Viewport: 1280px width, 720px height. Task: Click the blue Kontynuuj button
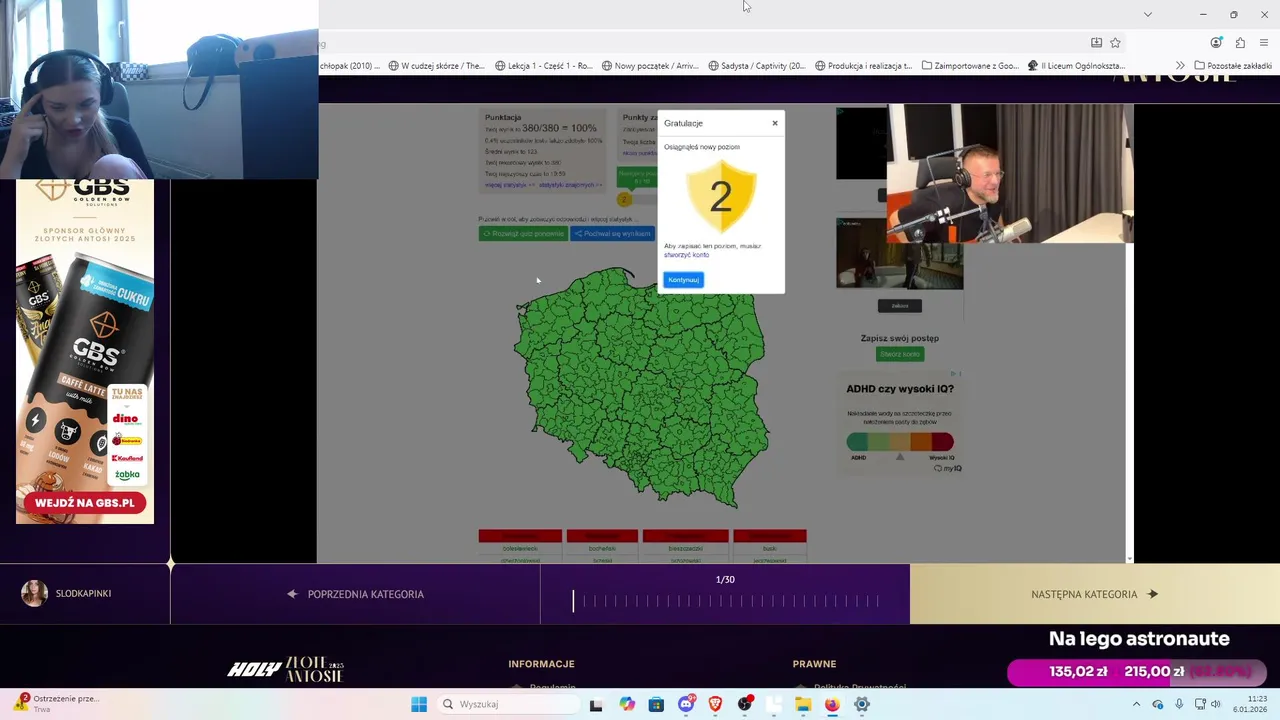click(683, 280)
